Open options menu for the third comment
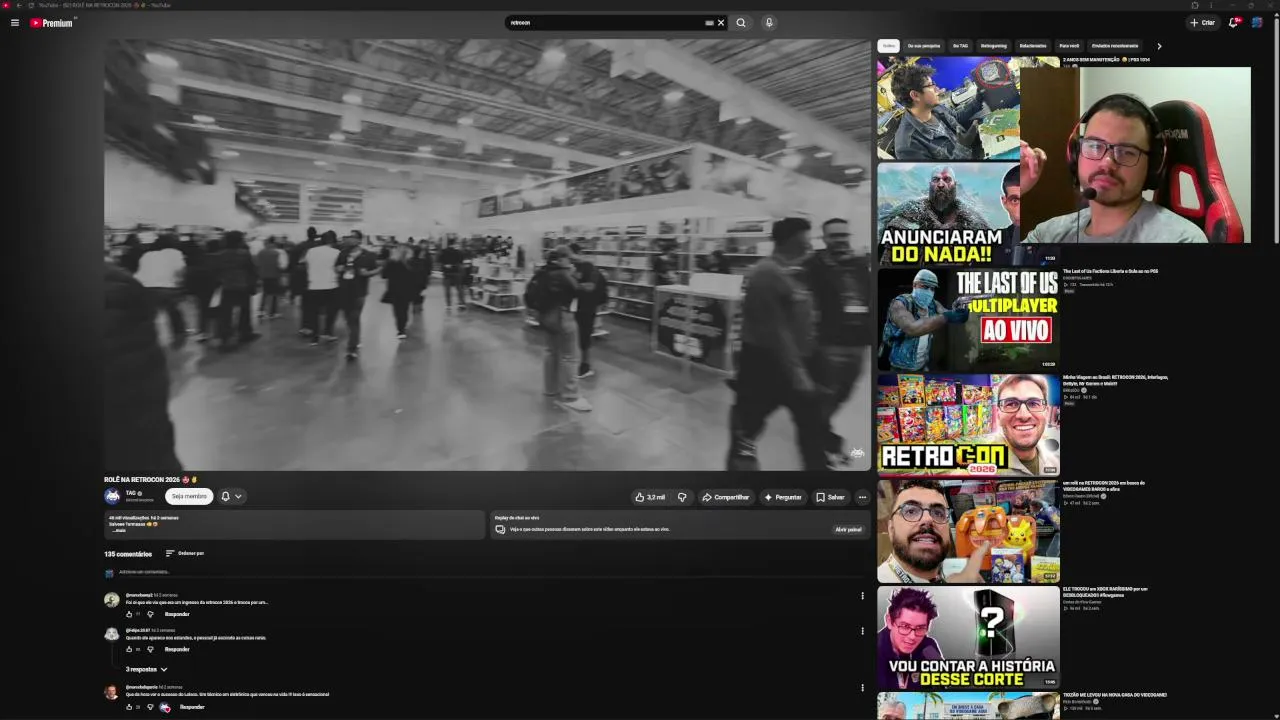Screen dimensions: 1280x720 (x=862, y=688)
